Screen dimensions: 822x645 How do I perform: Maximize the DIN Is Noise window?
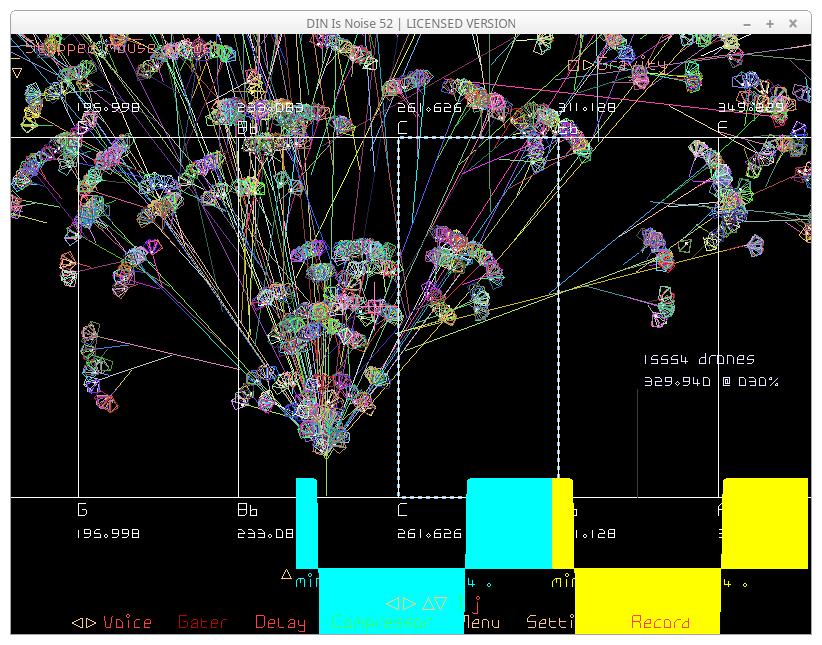pos(770,23)
